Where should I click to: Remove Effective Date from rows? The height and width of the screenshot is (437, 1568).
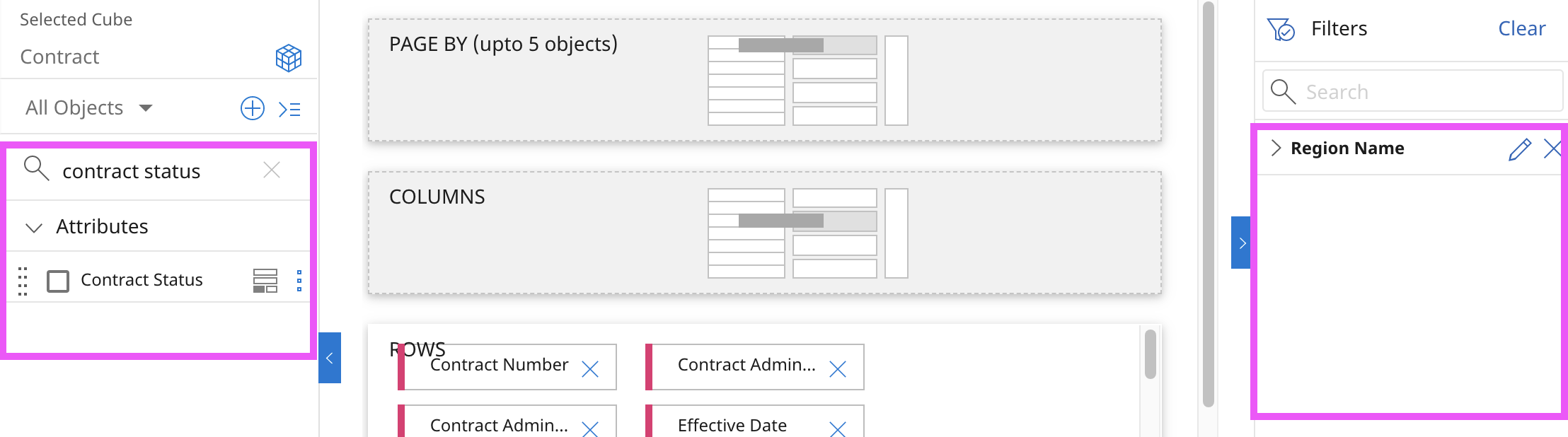click(838, 429)
